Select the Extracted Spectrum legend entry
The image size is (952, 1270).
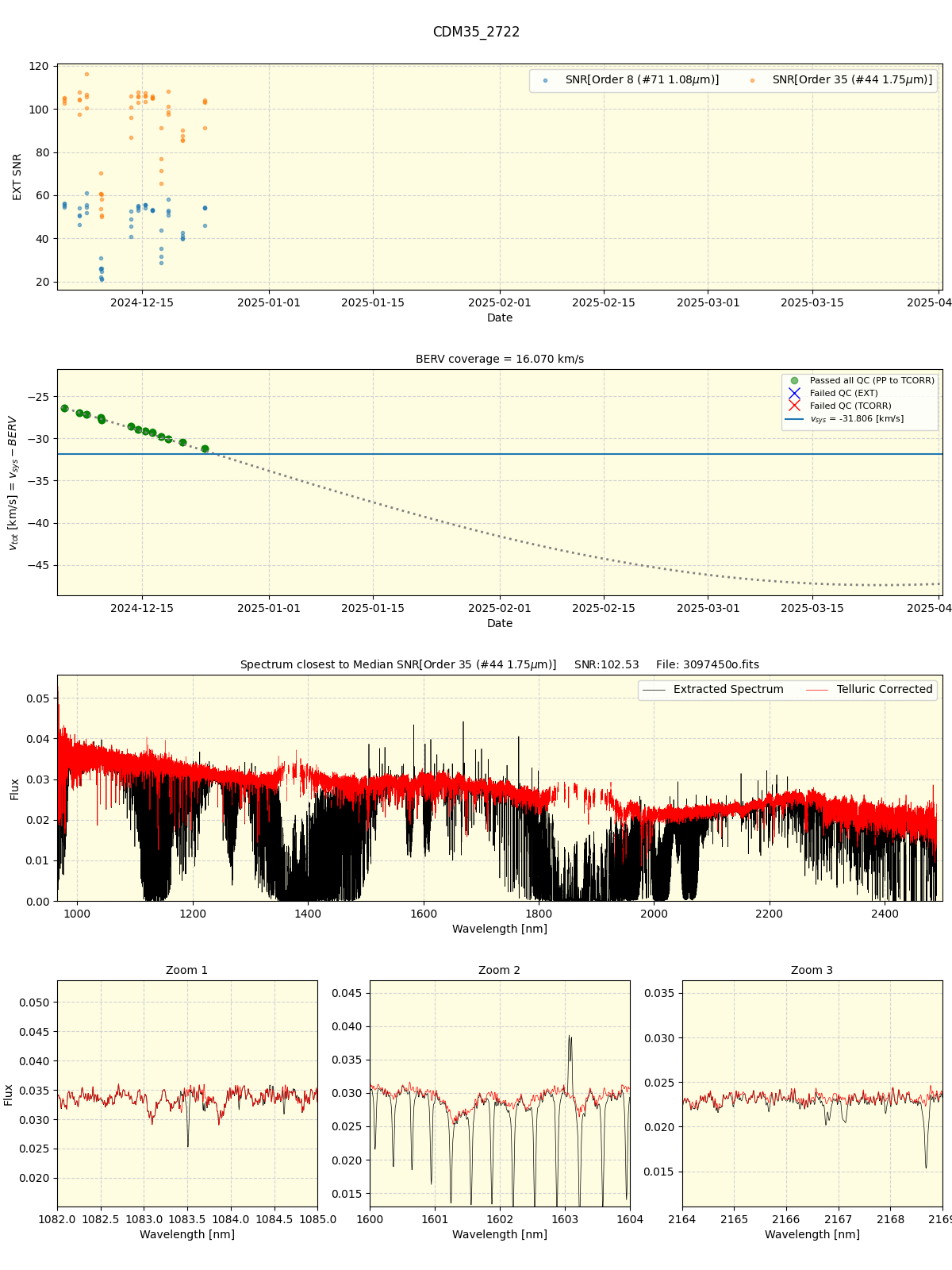click(712, 690)
